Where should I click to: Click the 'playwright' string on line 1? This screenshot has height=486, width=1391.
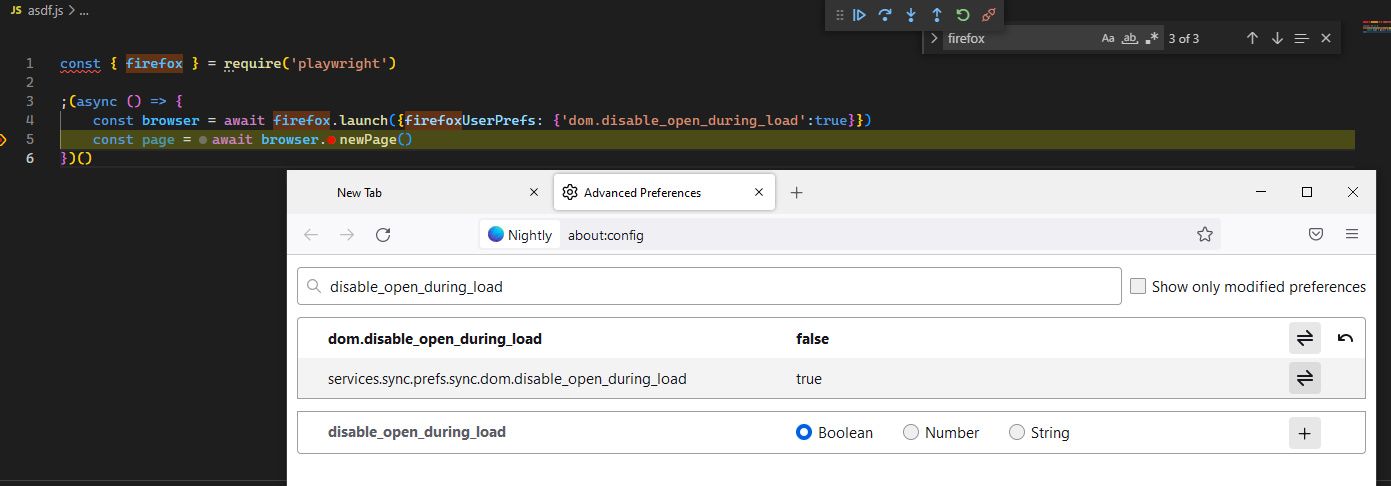point(340,63)
